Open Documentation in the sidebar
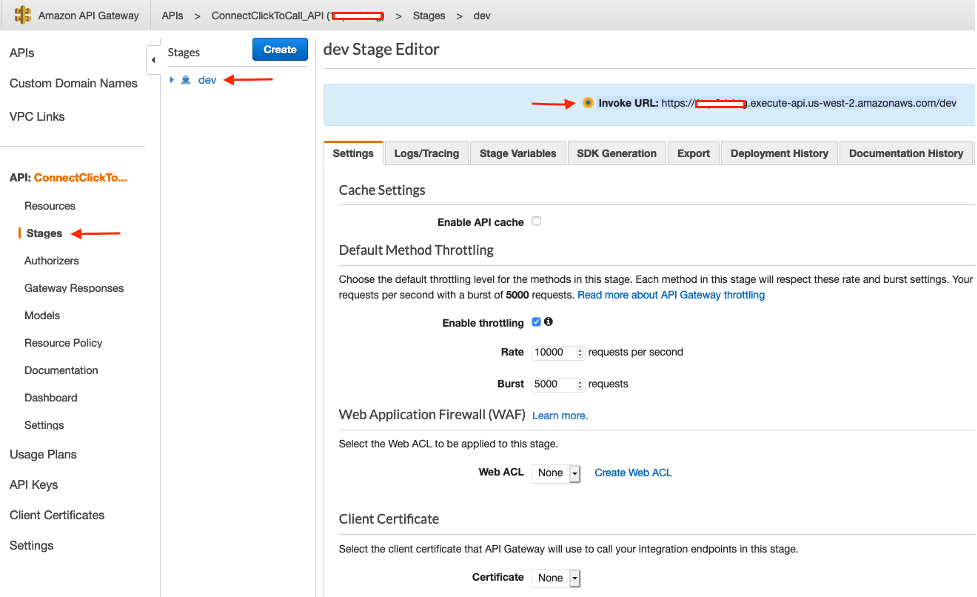This screenshot has width=977, height=597. [x=61, y=370]
